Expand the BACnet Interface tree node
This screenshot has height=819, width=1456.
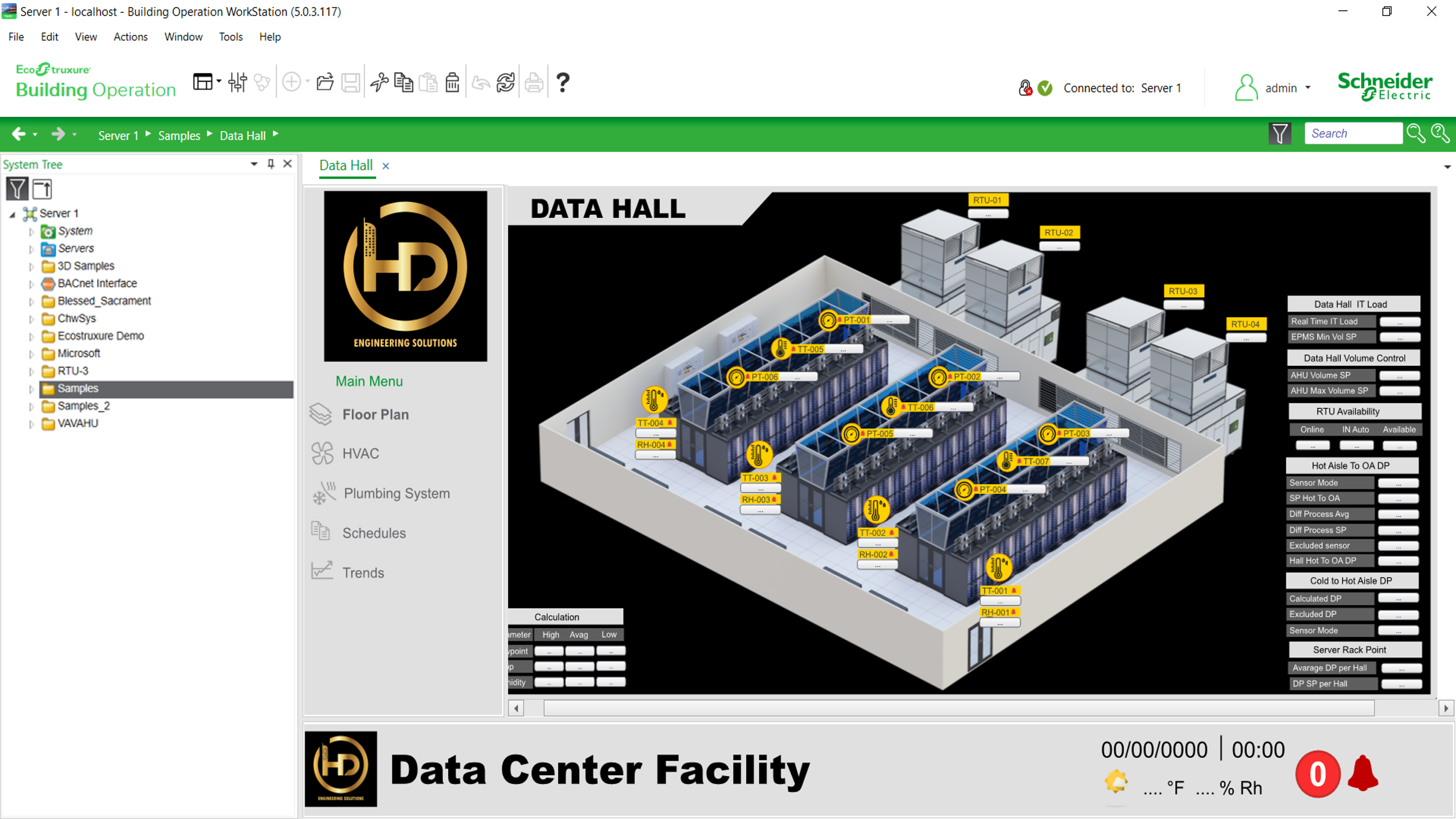coord(32,284)
